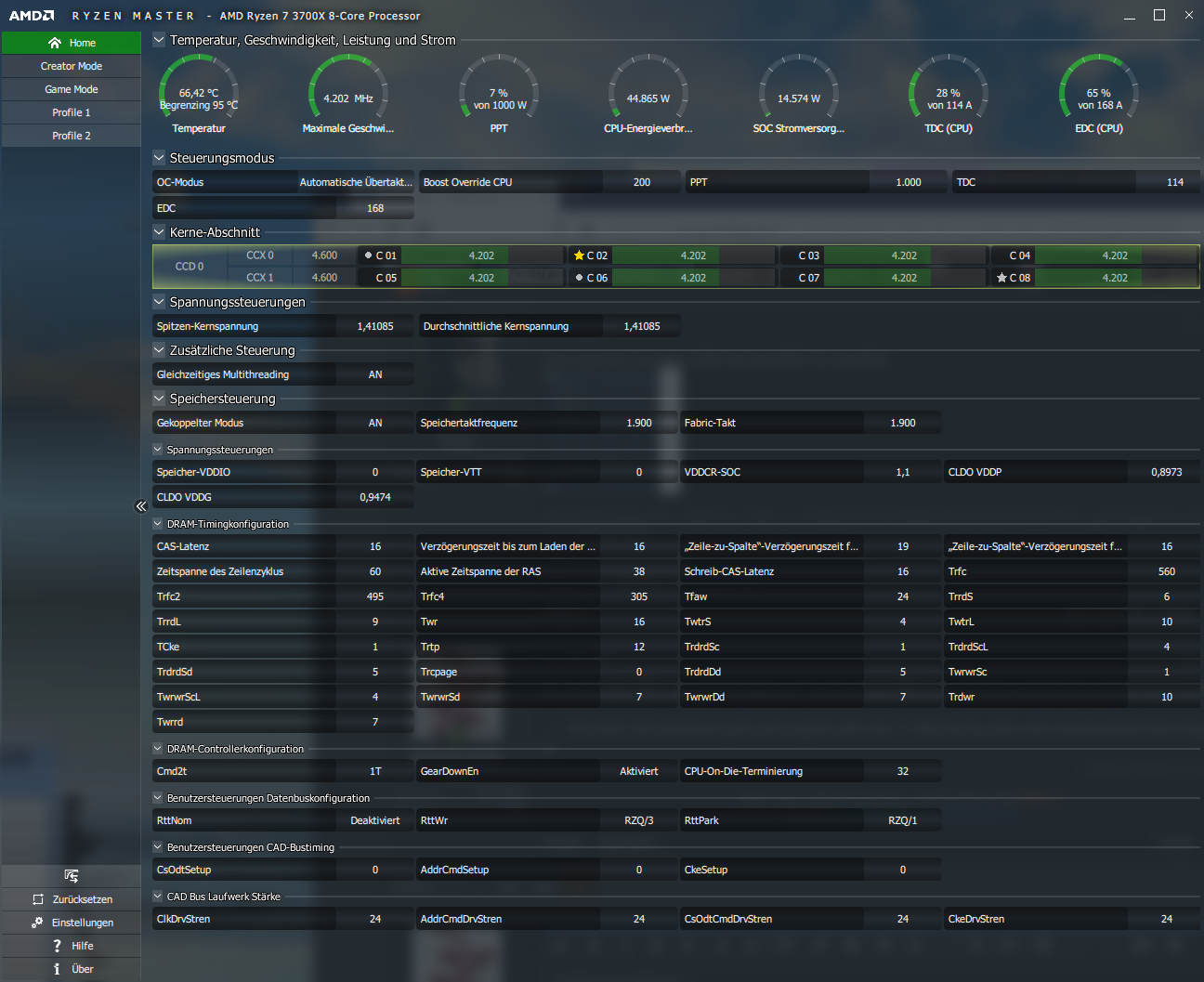The image size is (1204, 982).
Task: Click the Gleichzeitiges Multithreading AN value
Action: tap(375, 374)
